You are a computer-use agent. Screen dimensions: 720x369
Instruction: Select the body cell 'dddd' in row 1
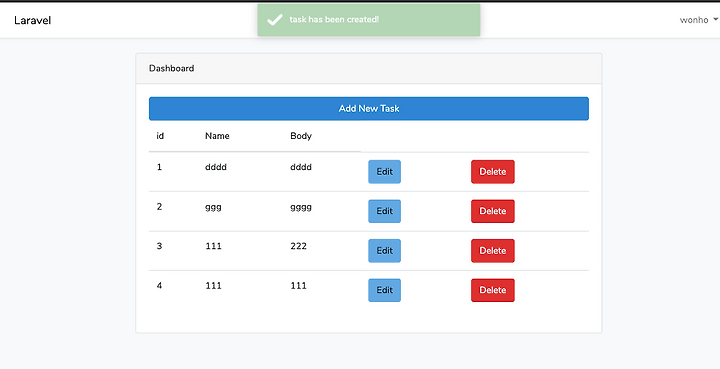pyautogui.click(x=301, y=167)
